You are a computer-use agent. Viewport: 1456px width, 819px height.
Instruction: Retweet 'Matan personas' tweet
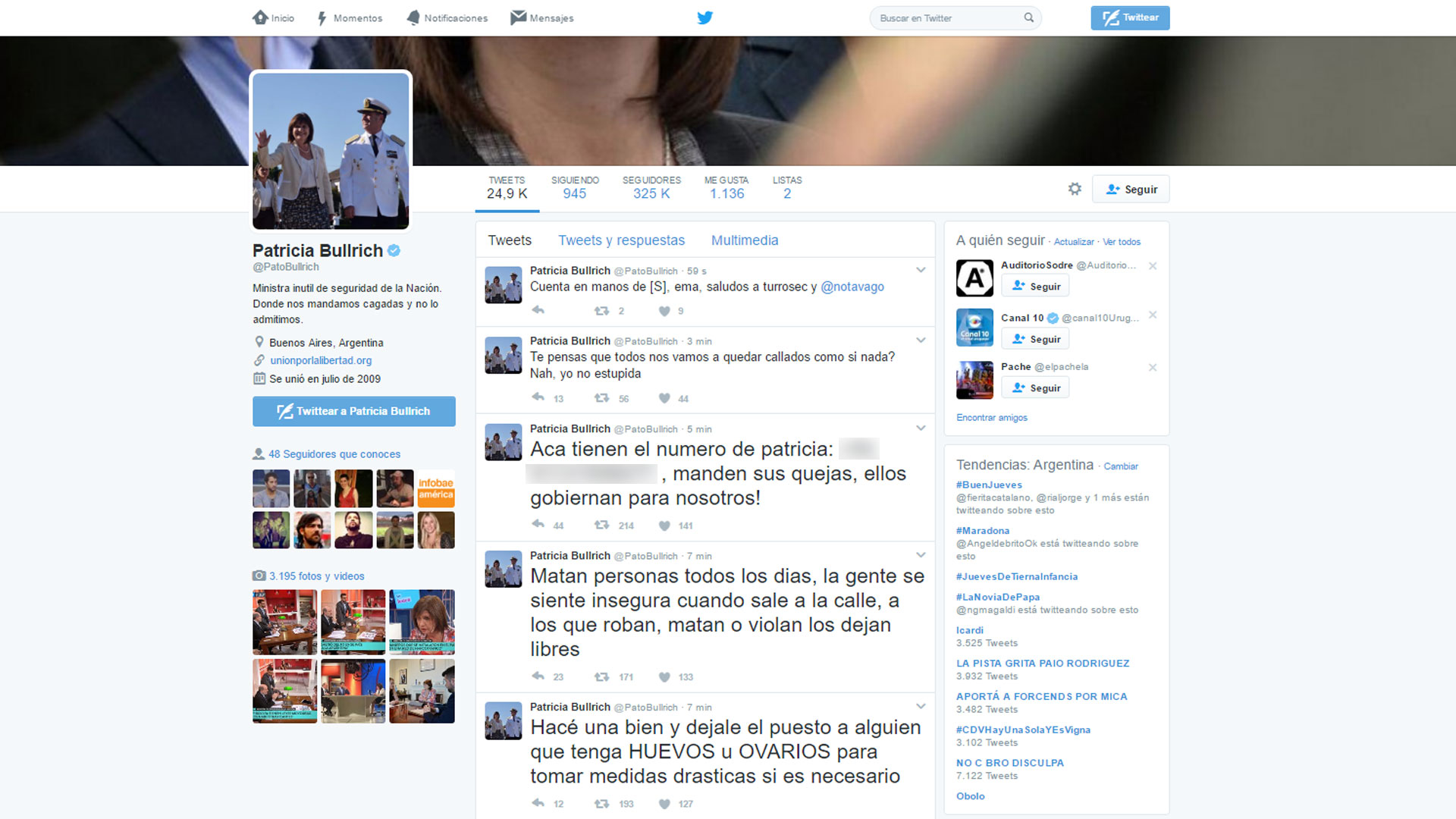pos(601,676)
